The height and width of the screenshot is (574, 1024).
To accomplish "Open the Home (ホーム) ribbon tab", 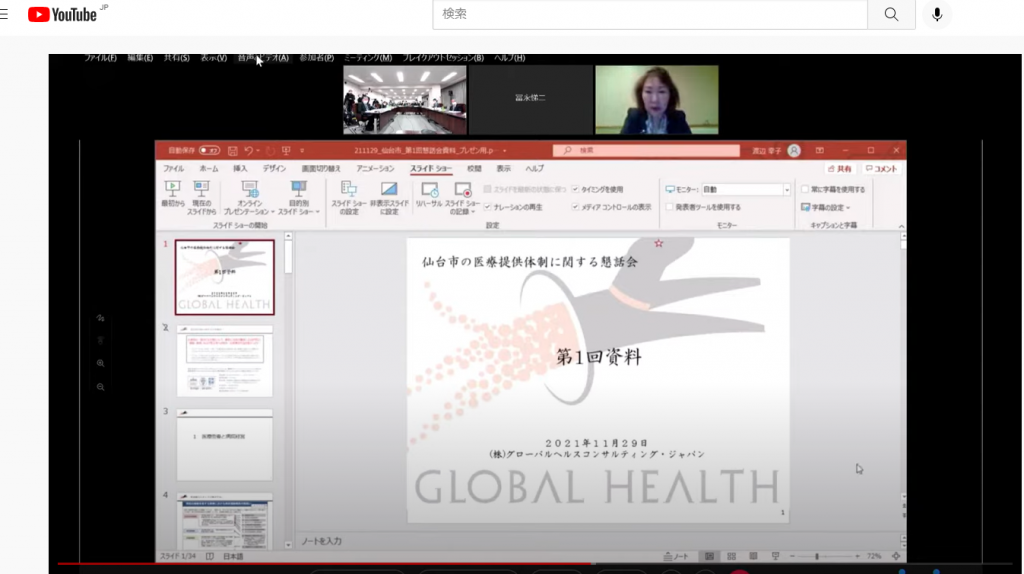I will point(209,169).
